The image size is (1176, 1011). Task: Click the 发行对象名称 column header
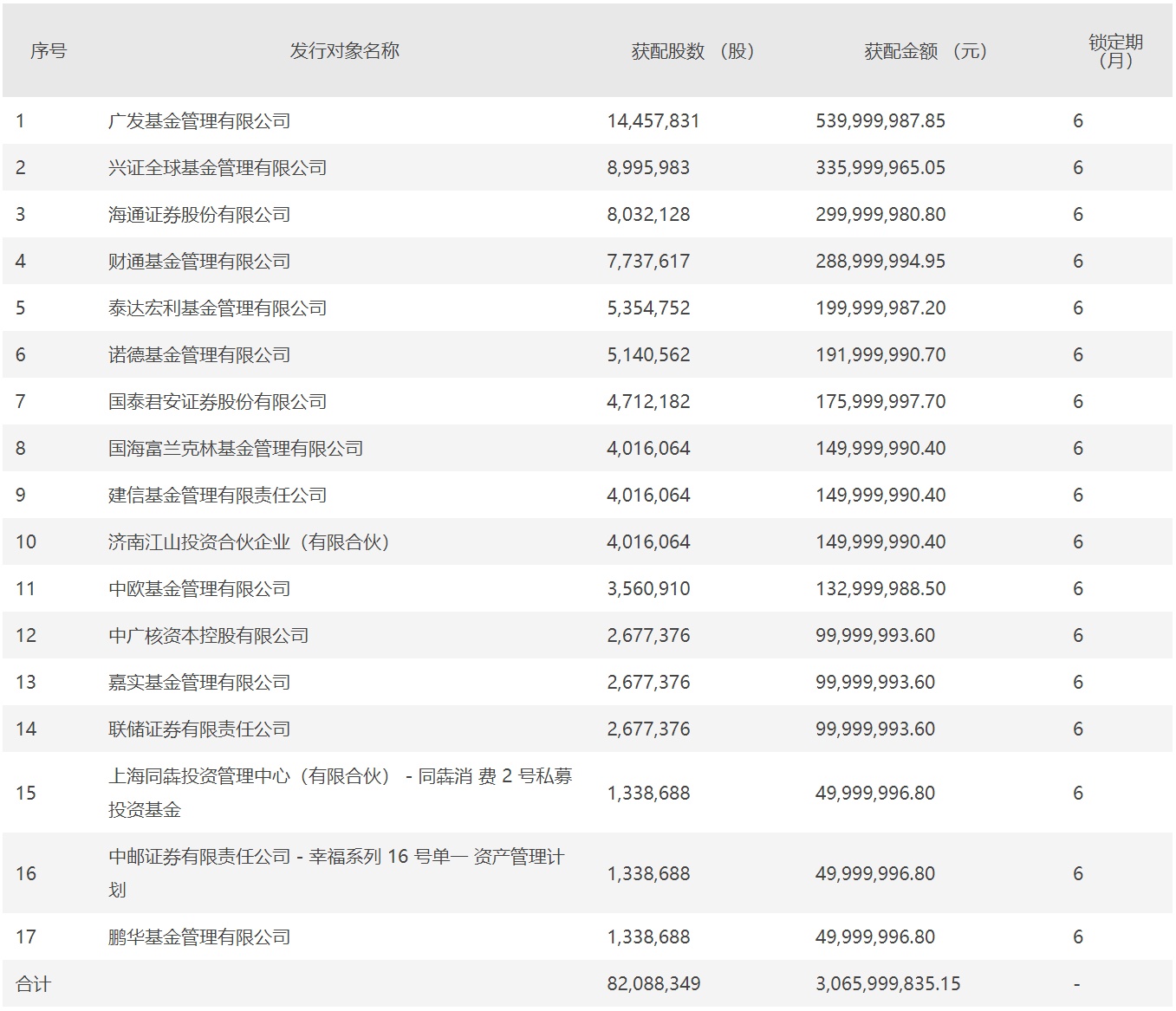tap(344, 51)
